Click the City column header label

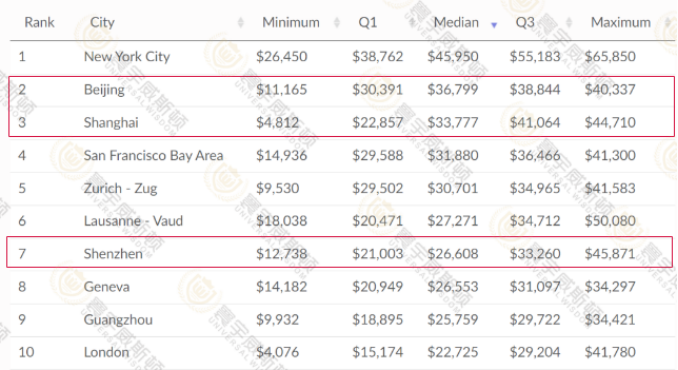[102, 22]
